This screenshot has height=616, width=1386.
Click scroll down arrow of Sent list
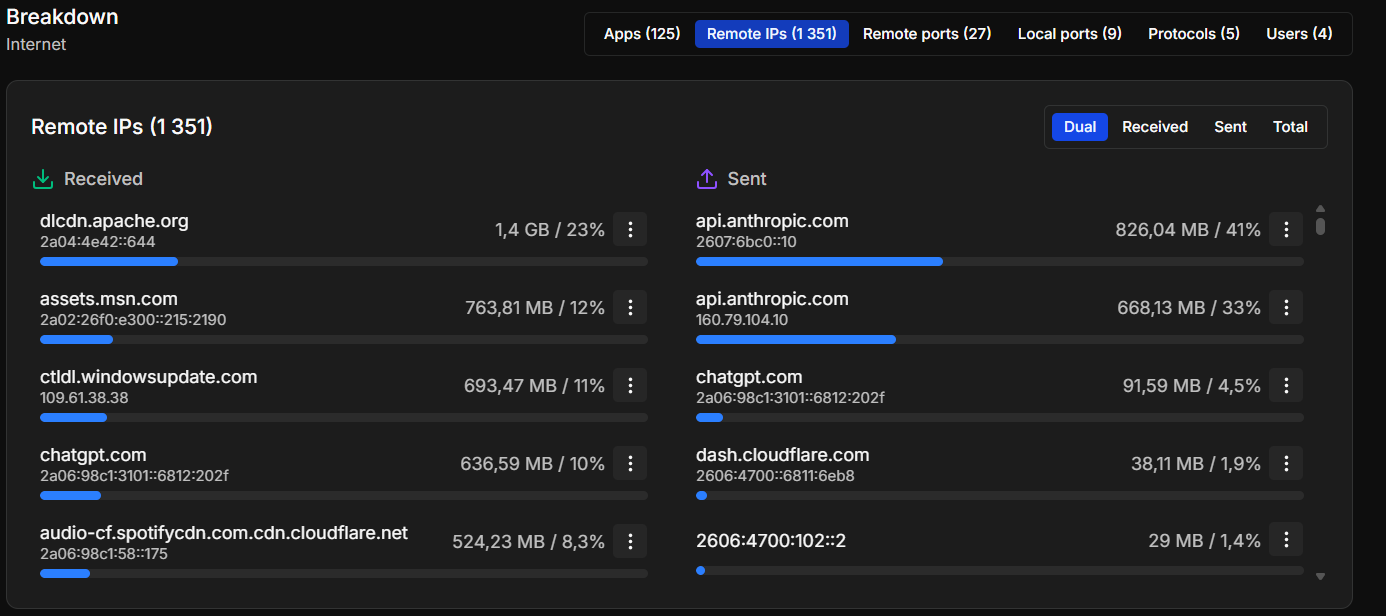1320,576
